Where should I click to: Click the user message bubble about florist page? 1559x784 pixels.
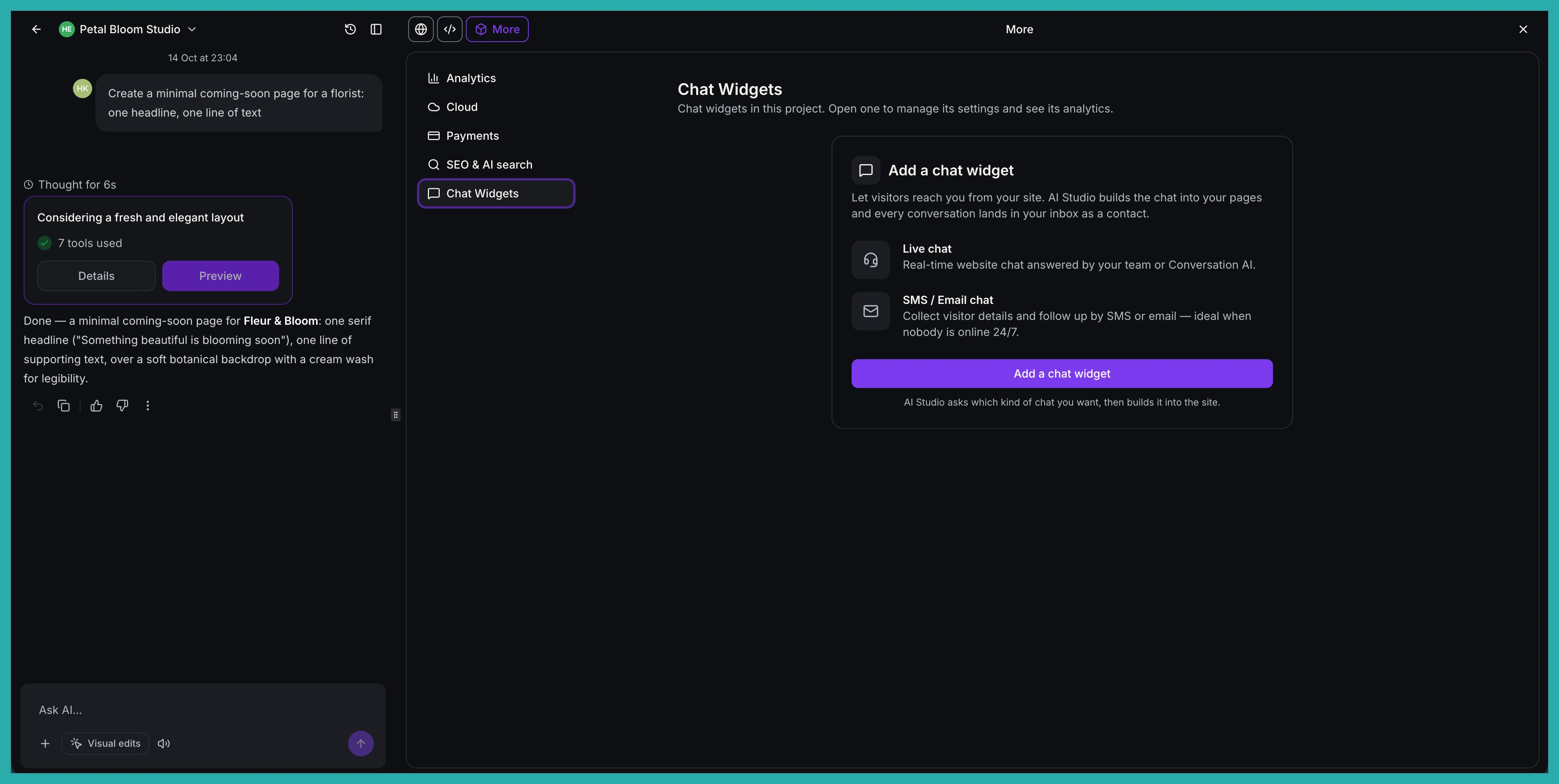239,103
